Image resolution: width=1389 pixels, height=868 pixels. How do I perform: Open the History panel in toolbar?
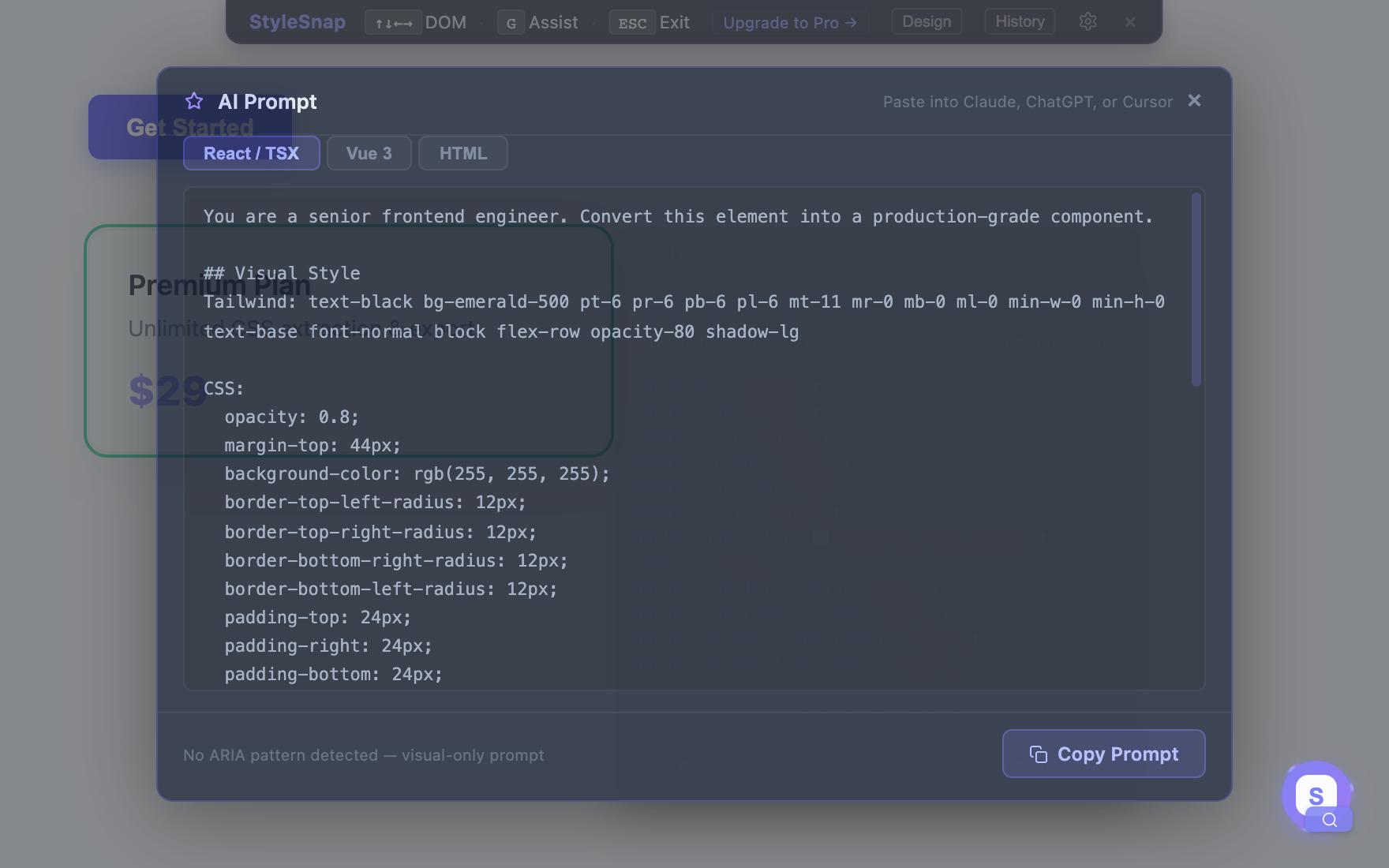tap(1020, 21)
